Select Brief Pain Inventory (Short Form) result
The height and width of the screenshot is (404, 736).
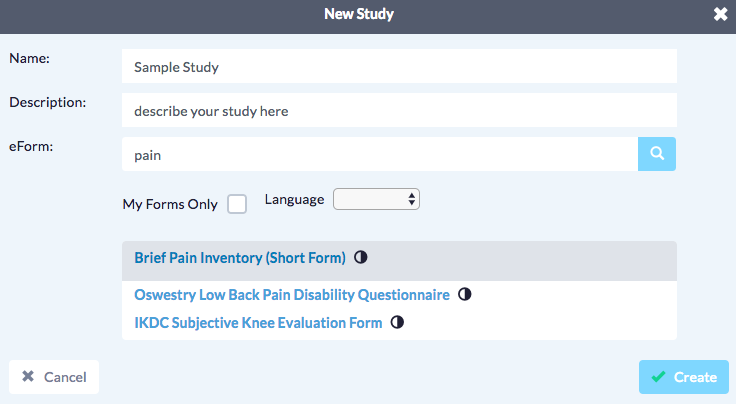coord(240,258)
